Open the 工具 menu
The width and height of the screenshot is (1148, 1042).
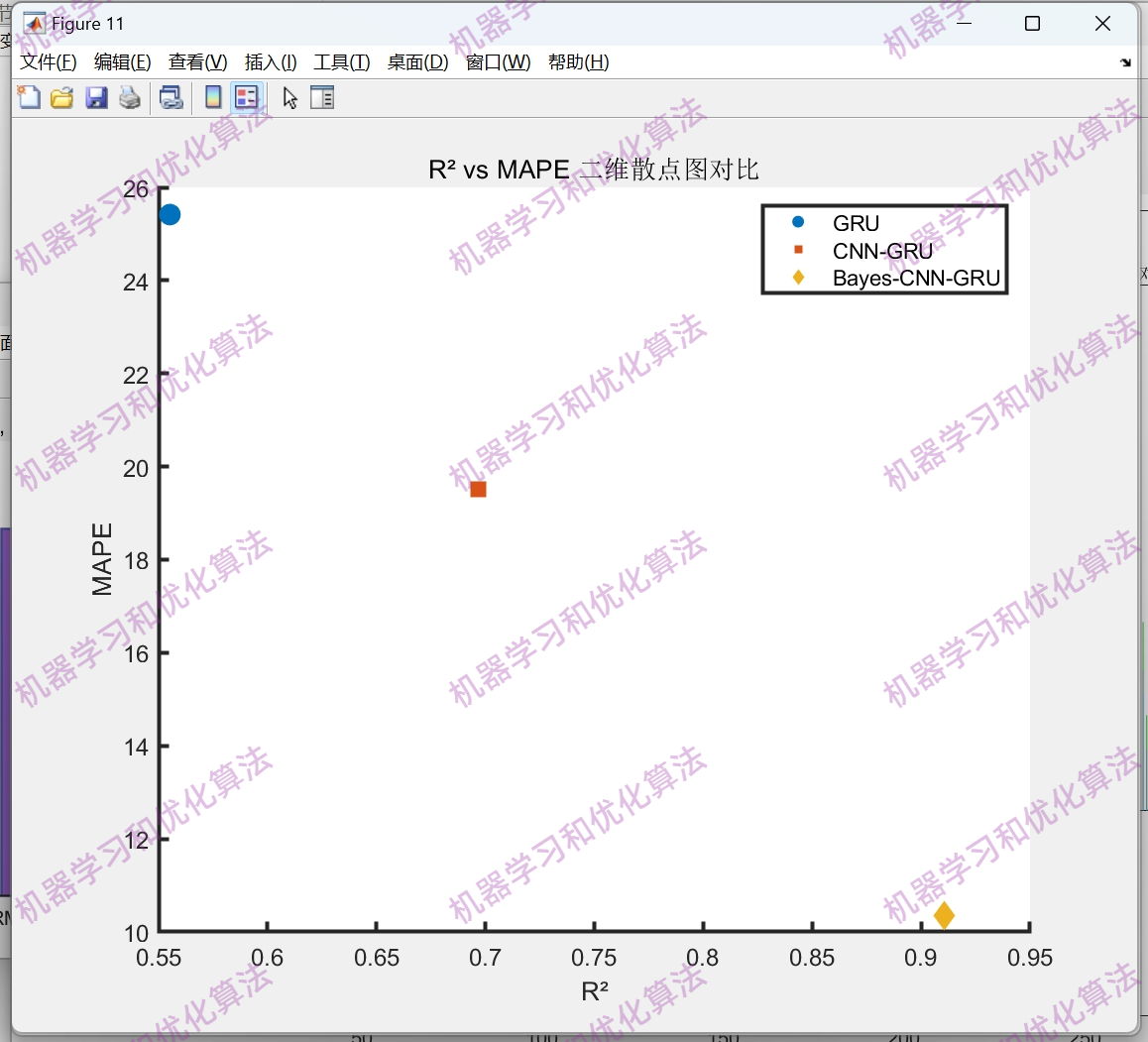click(x=342, y=61)
